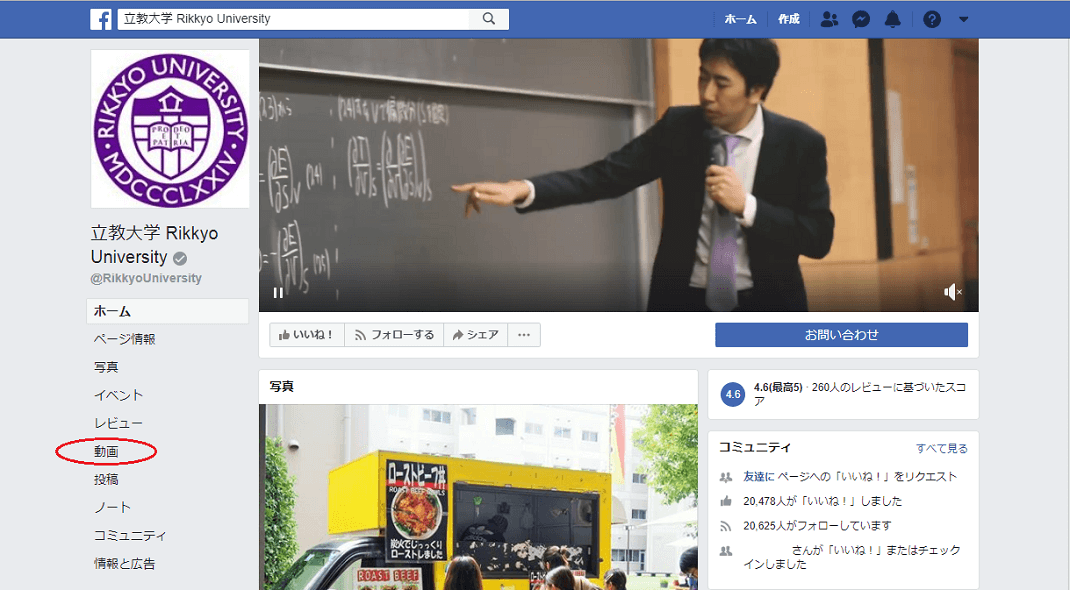This screenshot has height=590, width=1070.
Task: Click the verified badge next to page name
Action: click(180, 259)
